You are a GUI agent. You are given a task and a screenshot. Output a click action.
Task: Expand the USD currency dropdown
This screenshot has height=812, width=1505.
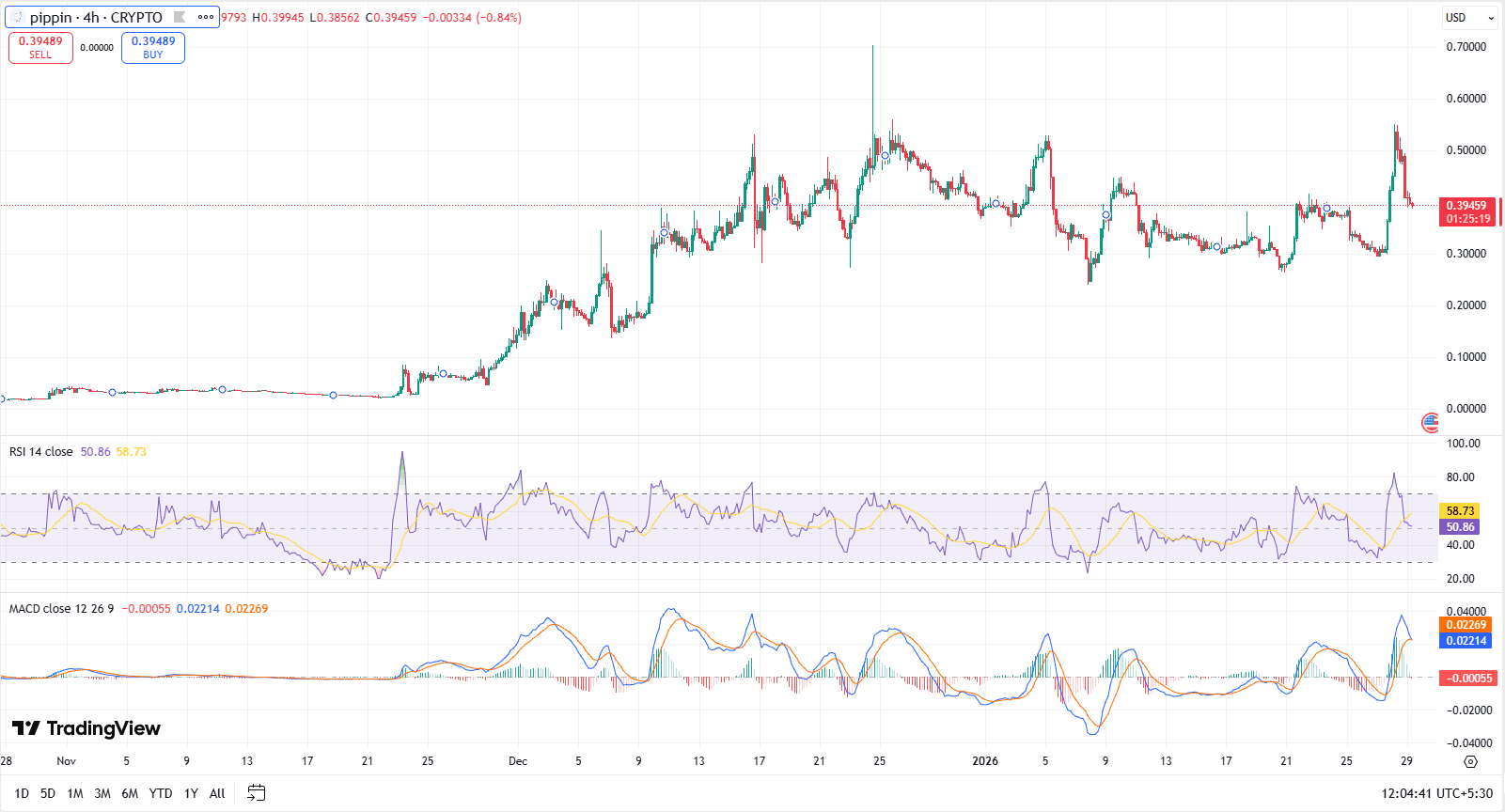[1469, 18]
